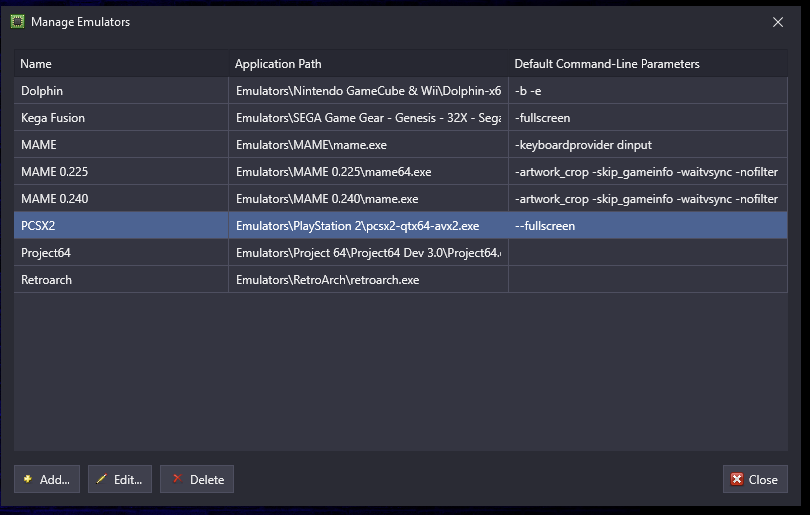Sort by Application Path column header

pos(368,64)
